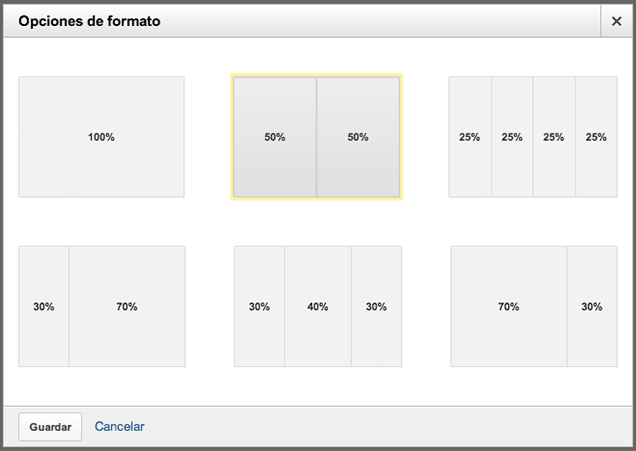Click last 25% column of four-column layout
This screenshot has width=636, height=451.
pyautogui.click(x=596, y=137)
